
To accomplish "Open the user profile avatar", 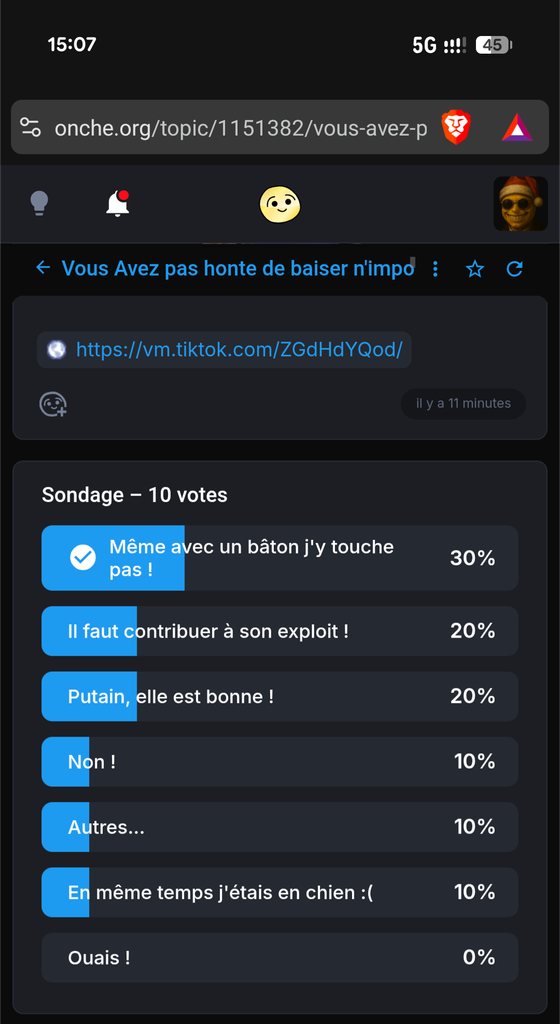I will (520, 204).
